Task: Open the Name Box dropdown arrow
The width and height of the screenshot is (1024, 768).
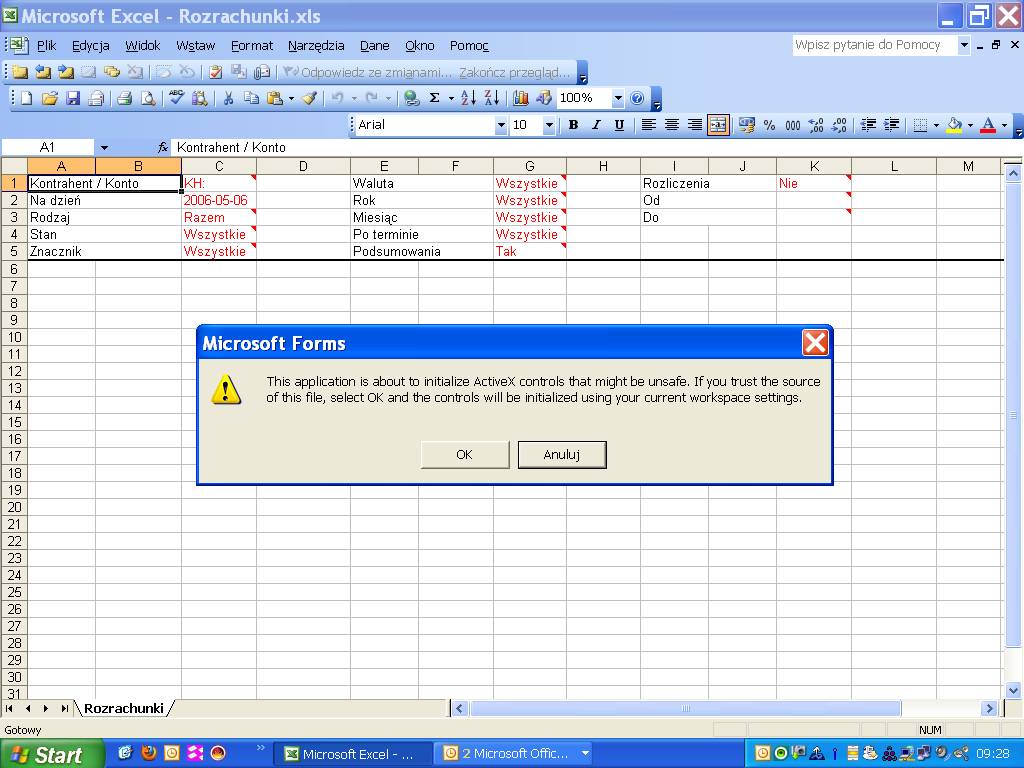Action: (104, 148)
